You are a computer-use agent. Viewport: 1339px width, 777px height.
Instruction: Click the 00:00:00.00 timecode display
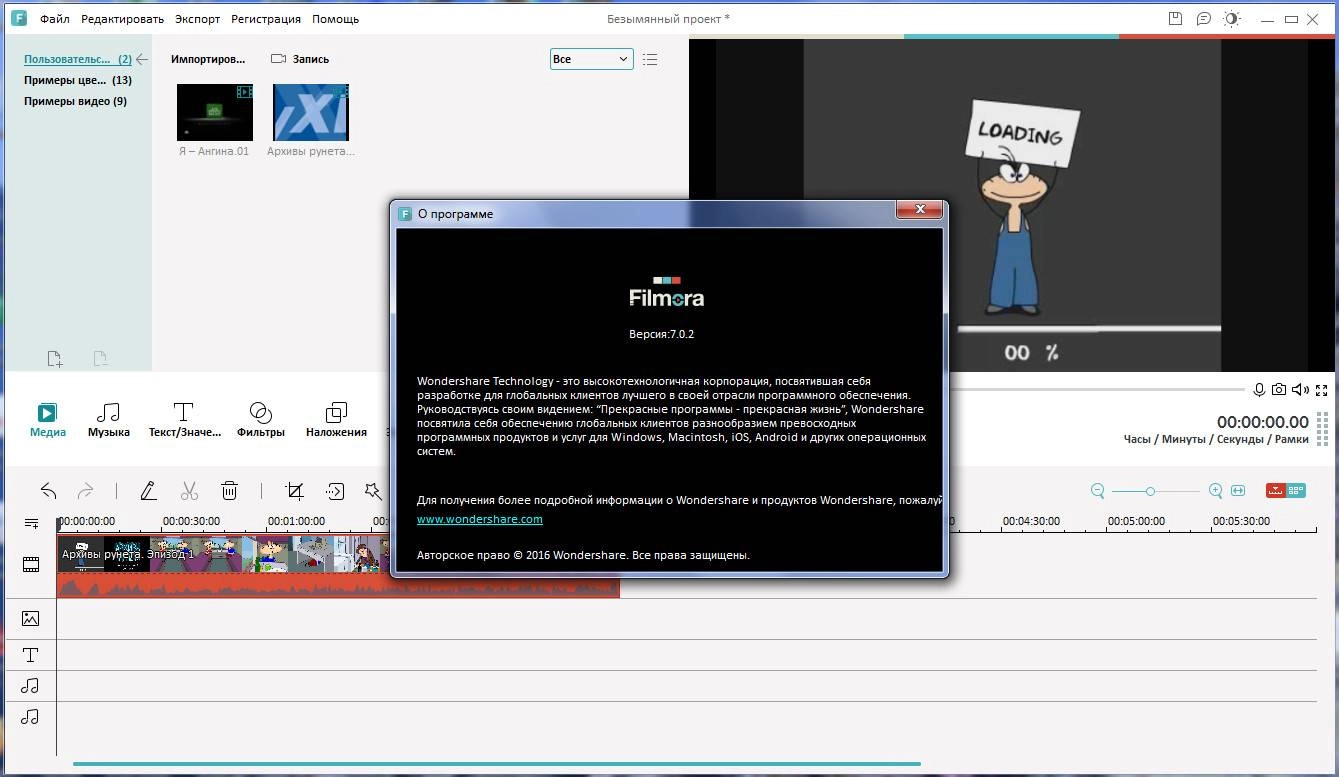1262,422
